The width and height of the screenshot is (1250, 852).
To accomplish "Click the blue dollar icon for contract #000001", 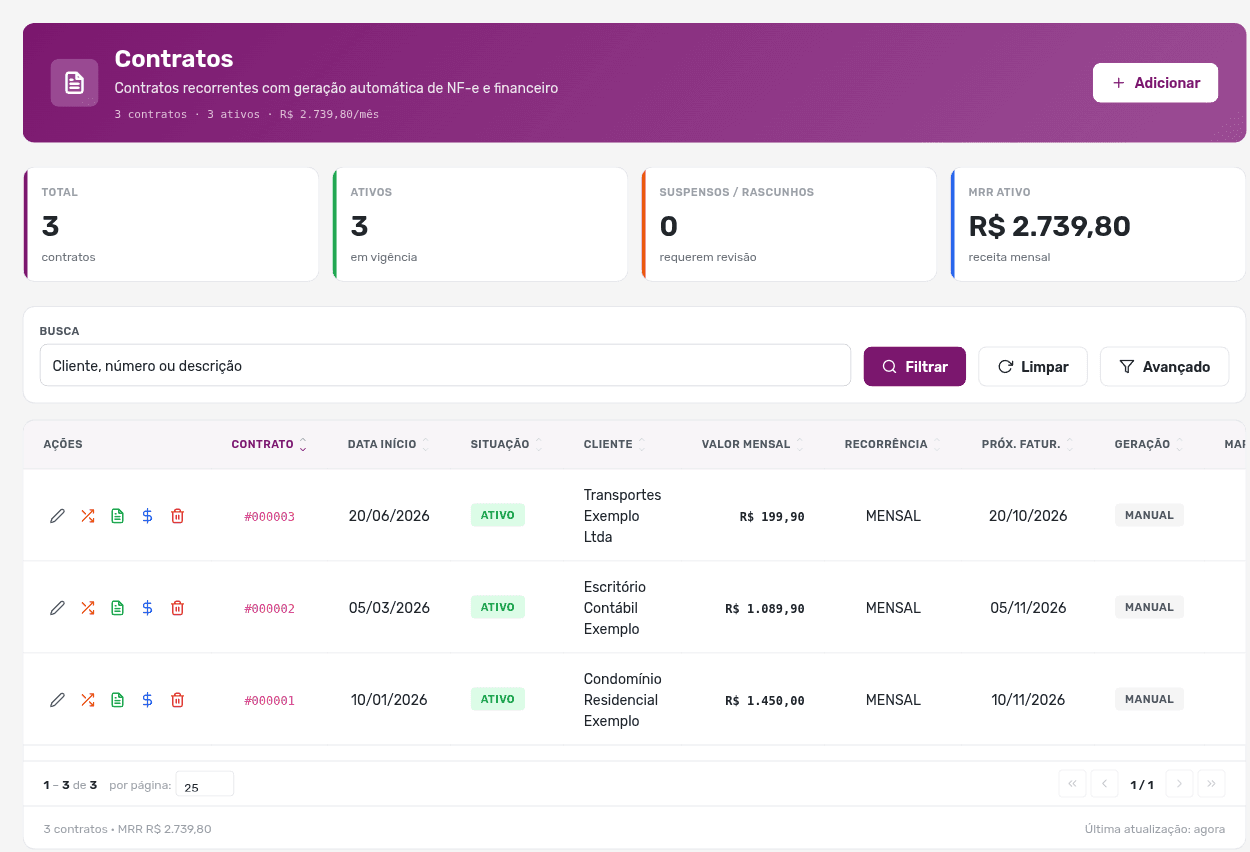I will (147, 700).
